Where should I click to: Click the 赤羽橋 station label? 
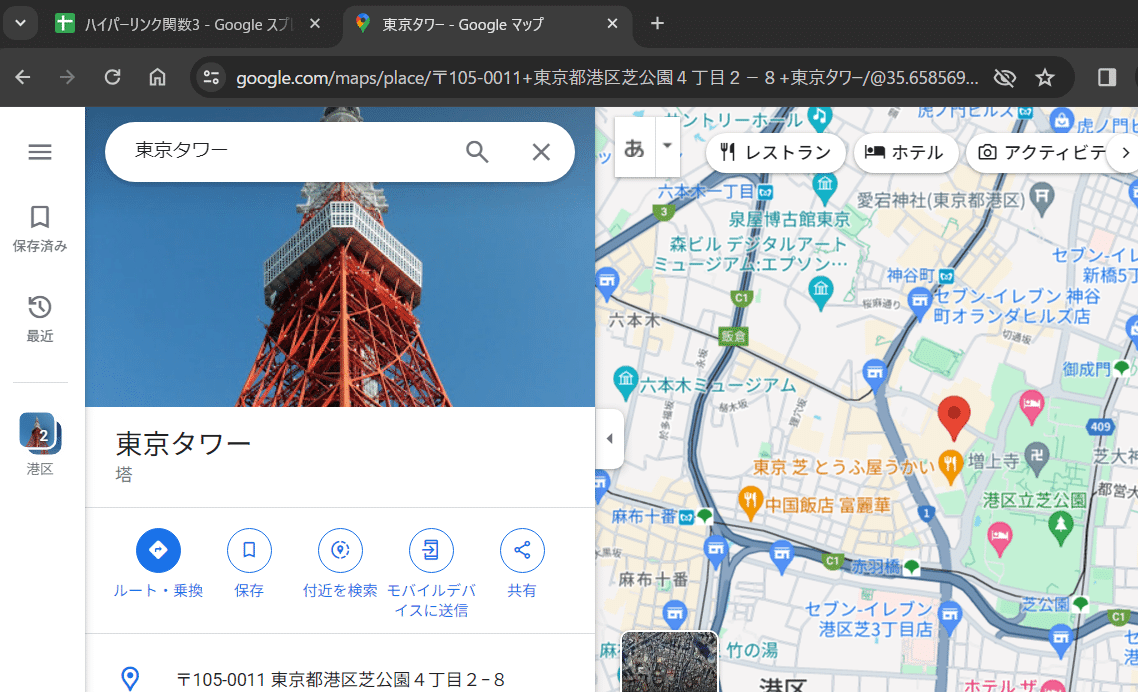877,566
